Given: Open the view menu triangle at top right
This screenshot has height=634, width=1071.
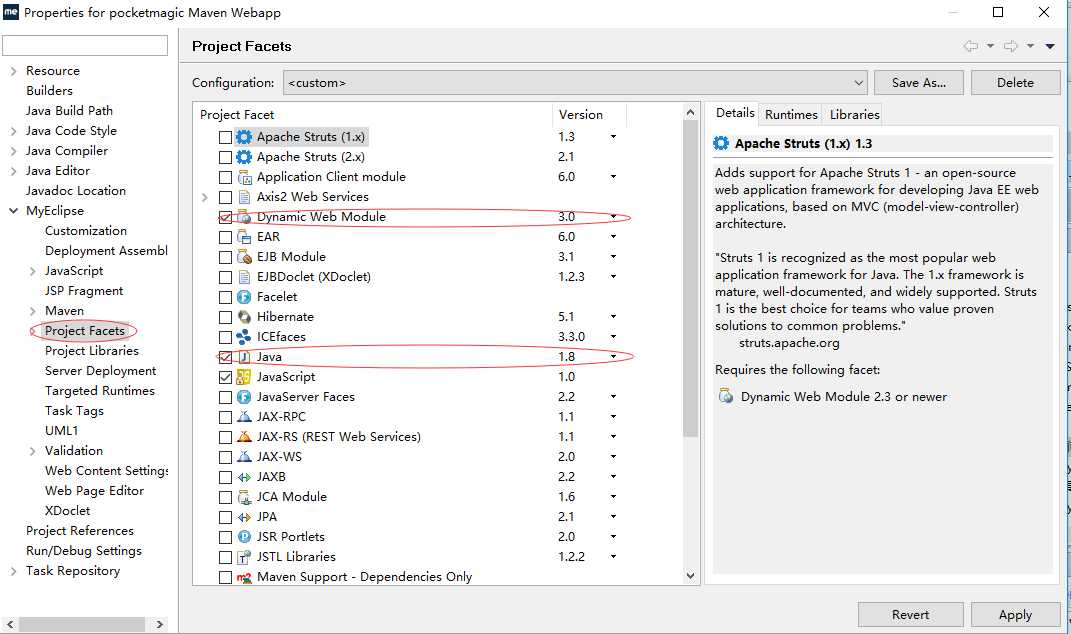Looking at the screenshot, I should click(x=1050, y=46).
